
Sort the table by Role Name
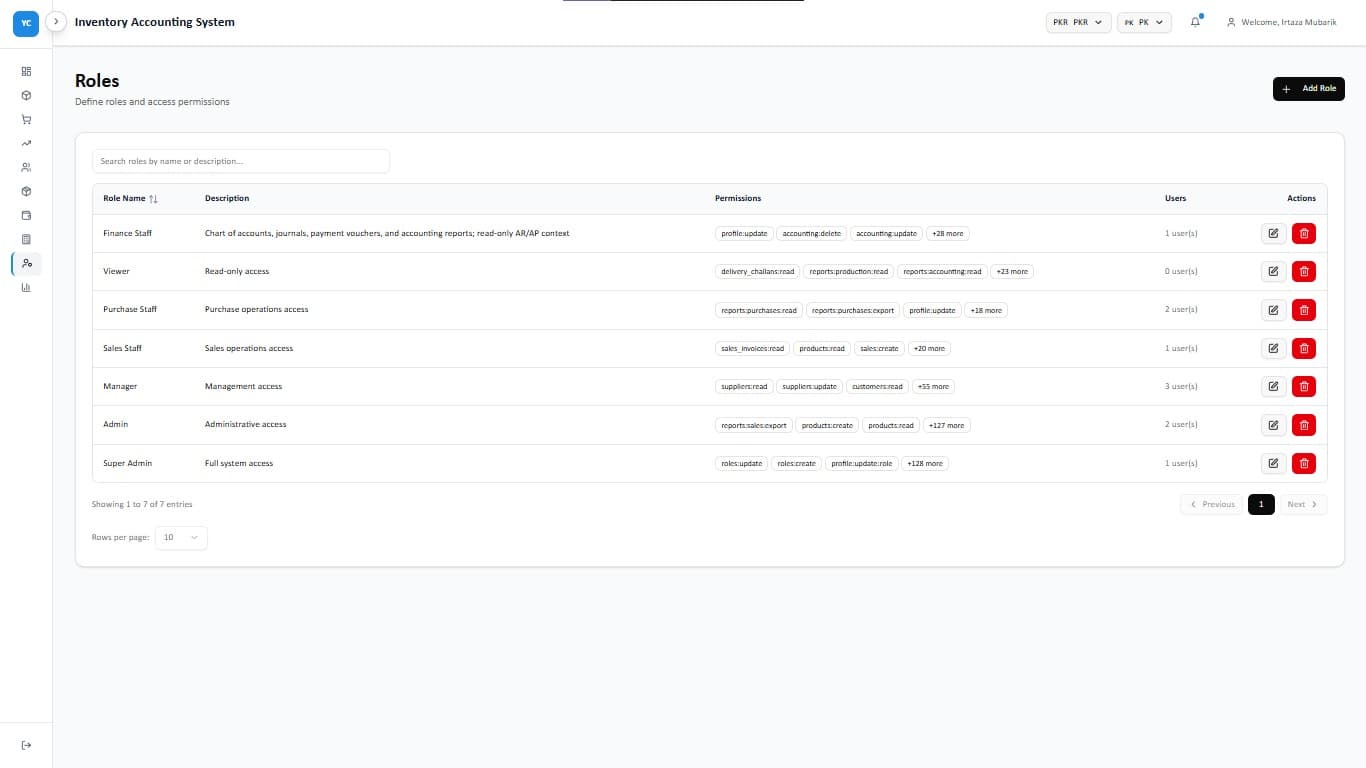coord(130,199)
